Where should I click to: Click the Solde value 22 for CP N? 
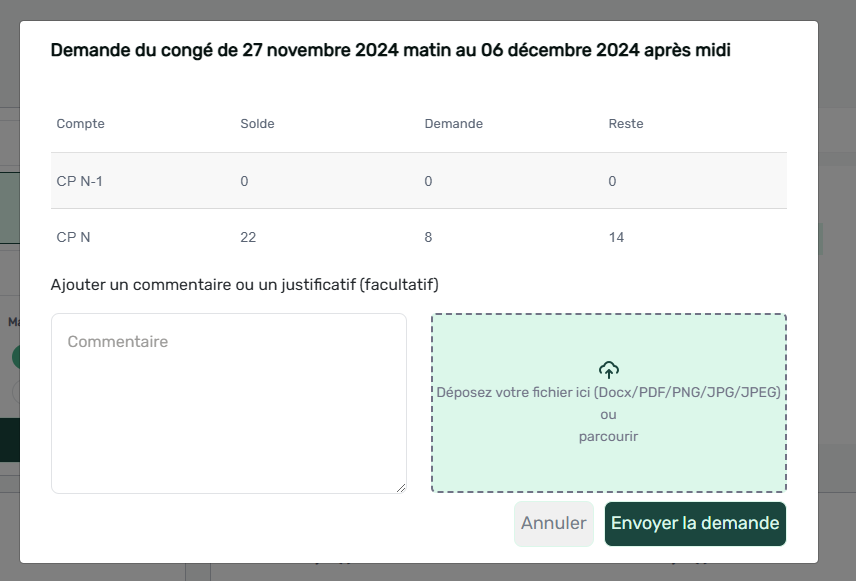(x=249, y=237)
